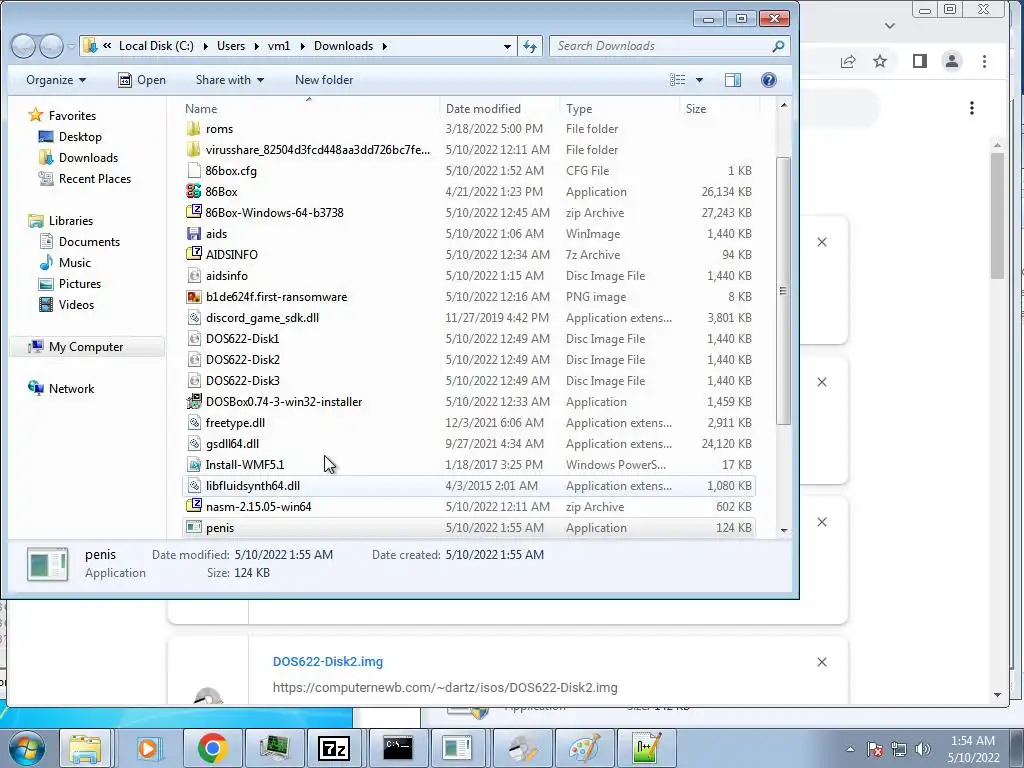
Task: Click the file list scrollbar down arrow
Action: pos(784,530)
